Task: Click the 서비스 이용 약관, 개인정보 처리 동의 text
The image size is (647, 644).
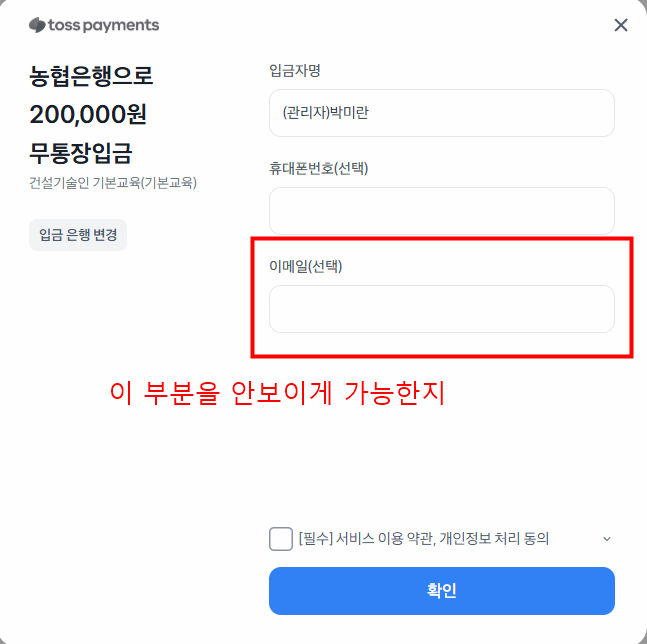Action: tap(445, 539)
